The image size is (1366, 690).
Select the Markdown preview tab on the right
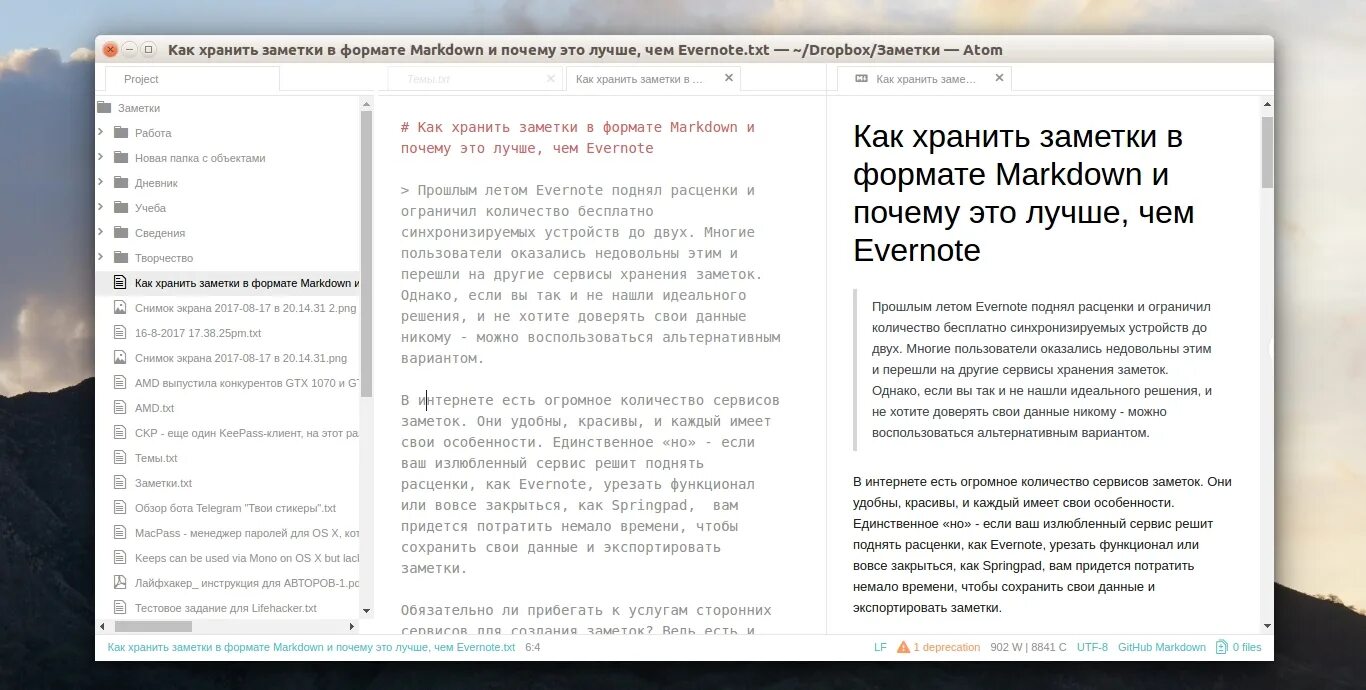pos(925,77)
